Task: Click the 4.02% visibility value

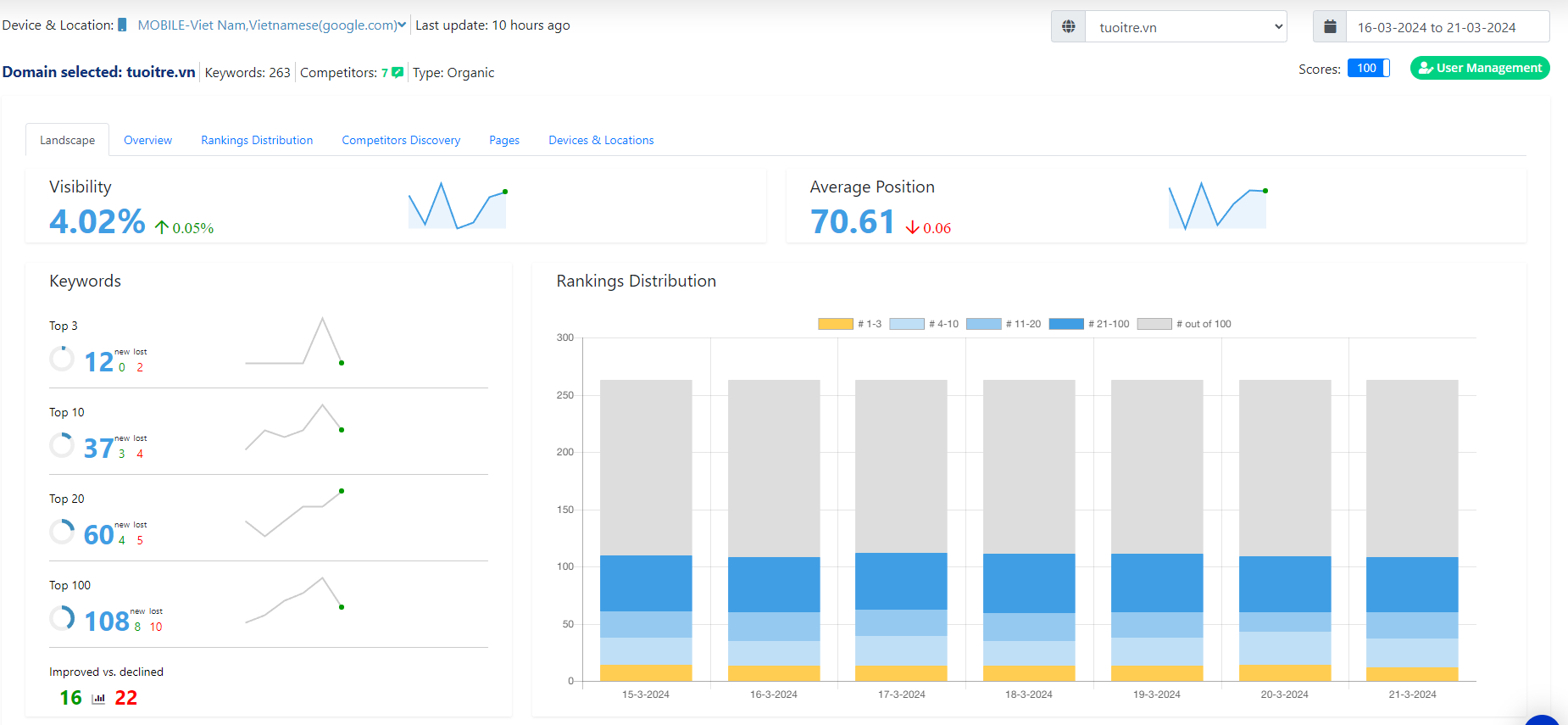Action: pyautogui.click(x=97, y=221)
